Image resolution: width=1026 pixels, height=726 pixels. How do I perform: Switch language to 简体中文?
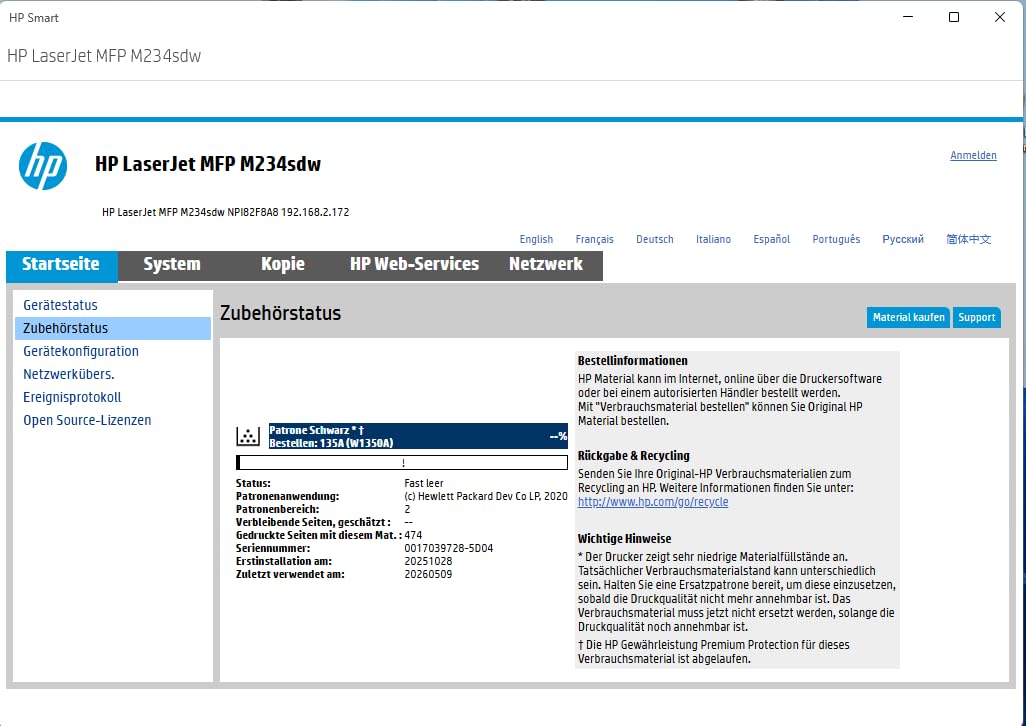tap(968, 239)
